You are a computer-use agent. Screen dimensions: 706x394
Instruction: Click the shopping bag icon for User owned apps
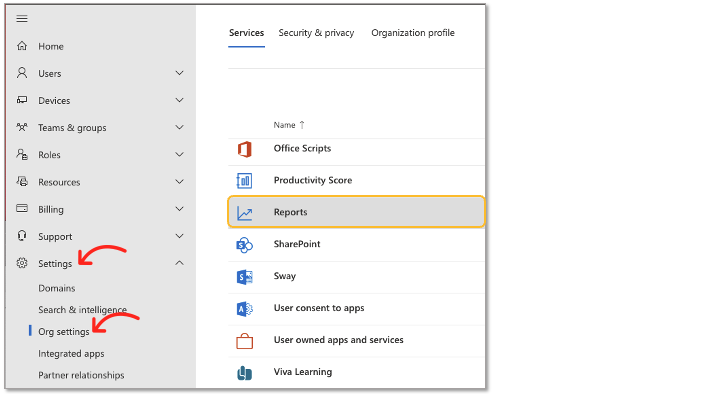click(244, 341)
